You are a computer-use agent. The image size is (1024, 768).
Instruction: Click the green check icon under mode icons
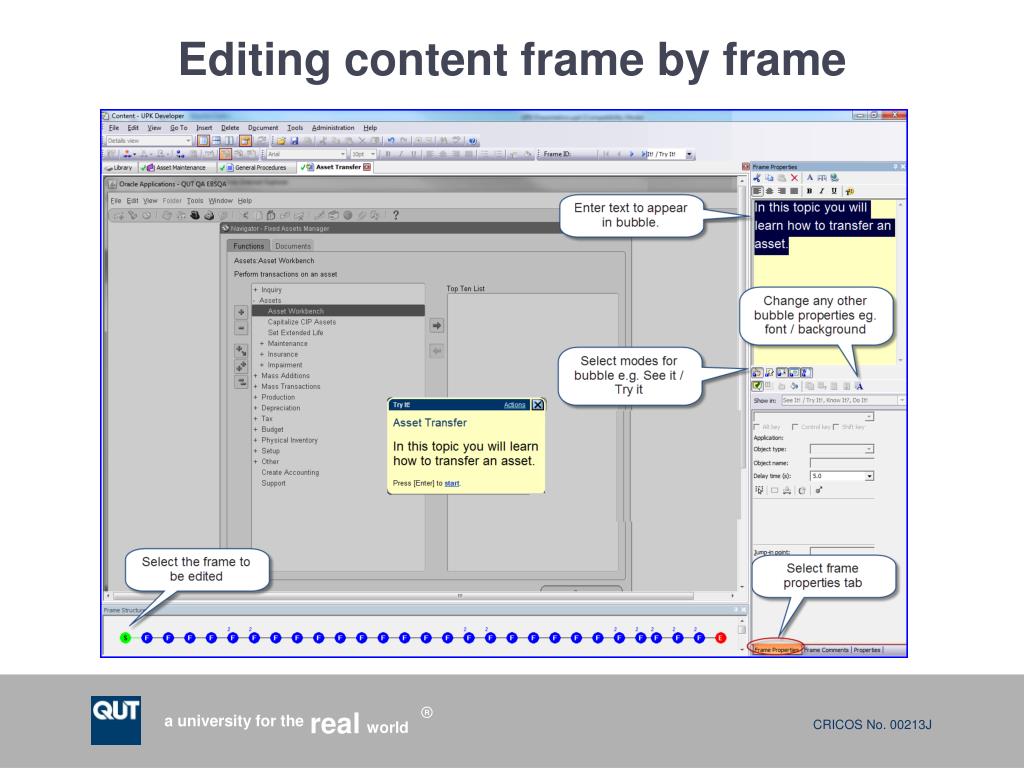click(x=758, y=386)
